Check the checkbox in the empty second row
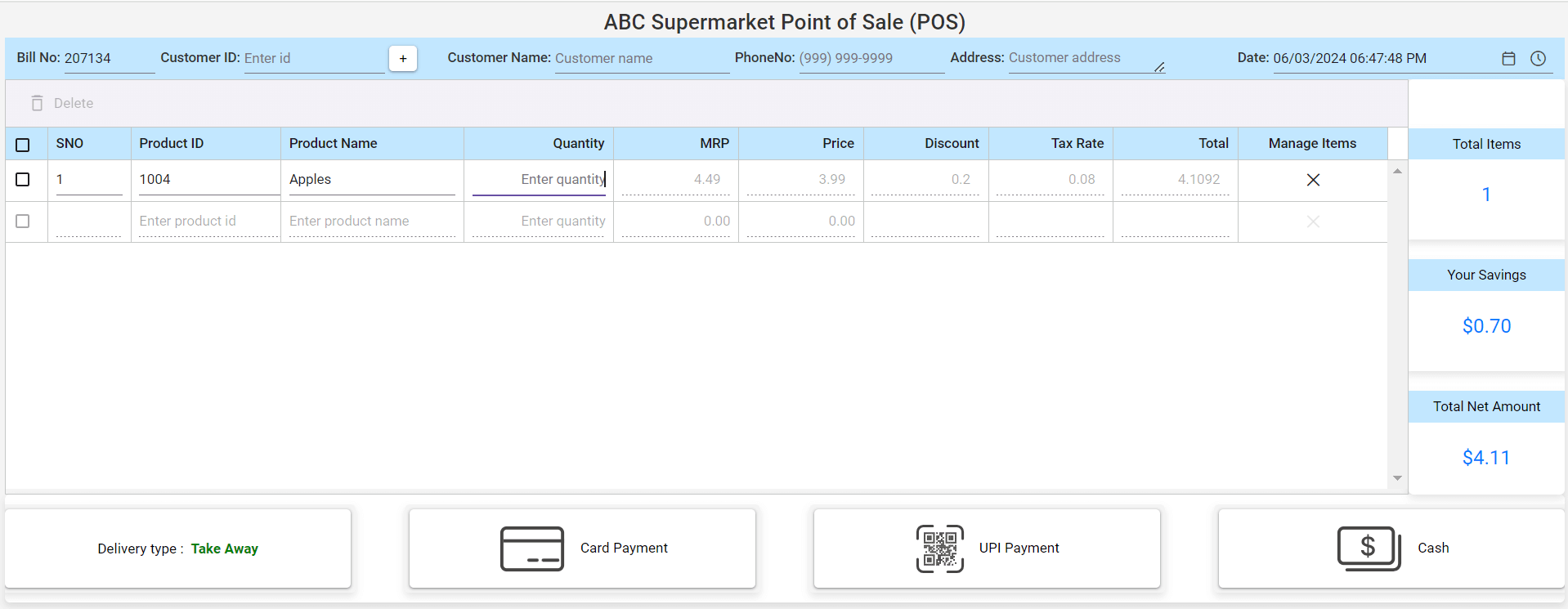 (23, 222)
